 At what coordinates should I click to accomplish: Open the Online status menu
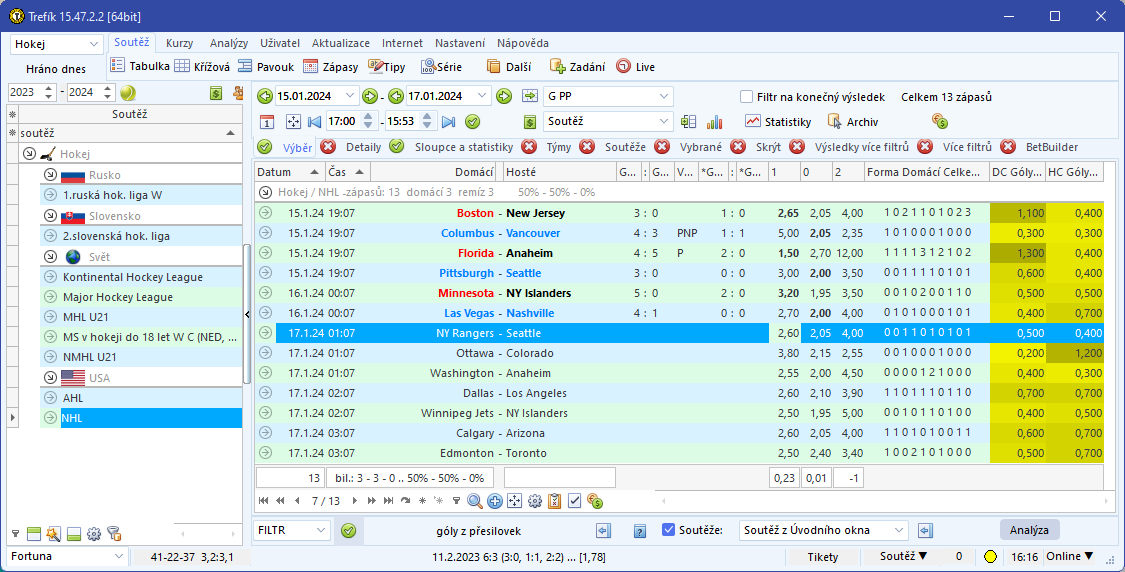[1070, 556]
